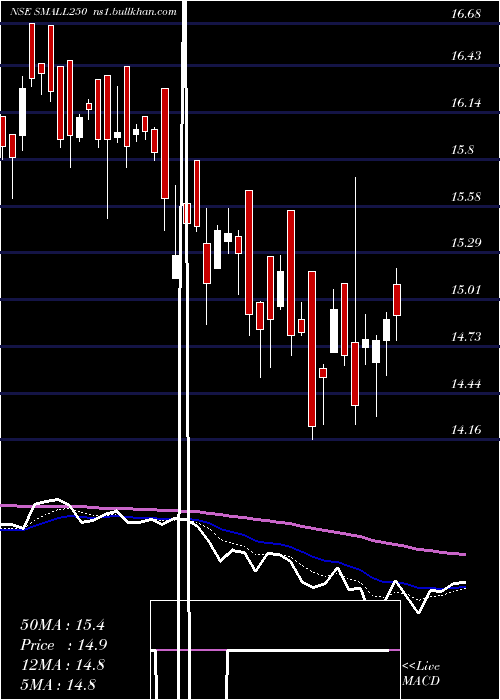Select the candle with long upper wick reaching 15.7
500x700 pixels.
point(355,374)
